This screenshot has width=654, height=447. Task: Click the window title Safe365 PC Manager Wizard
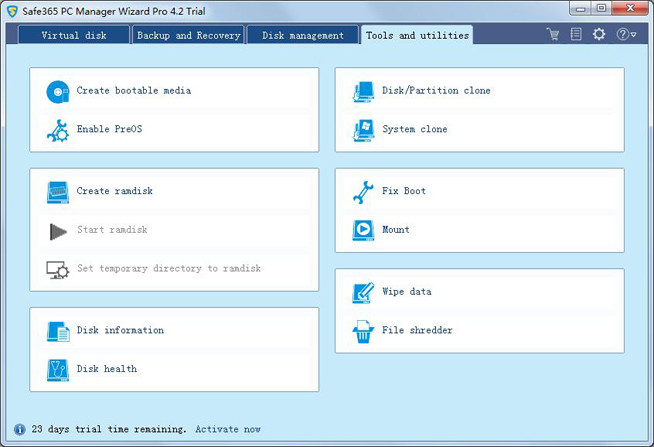tap(113, 11)
